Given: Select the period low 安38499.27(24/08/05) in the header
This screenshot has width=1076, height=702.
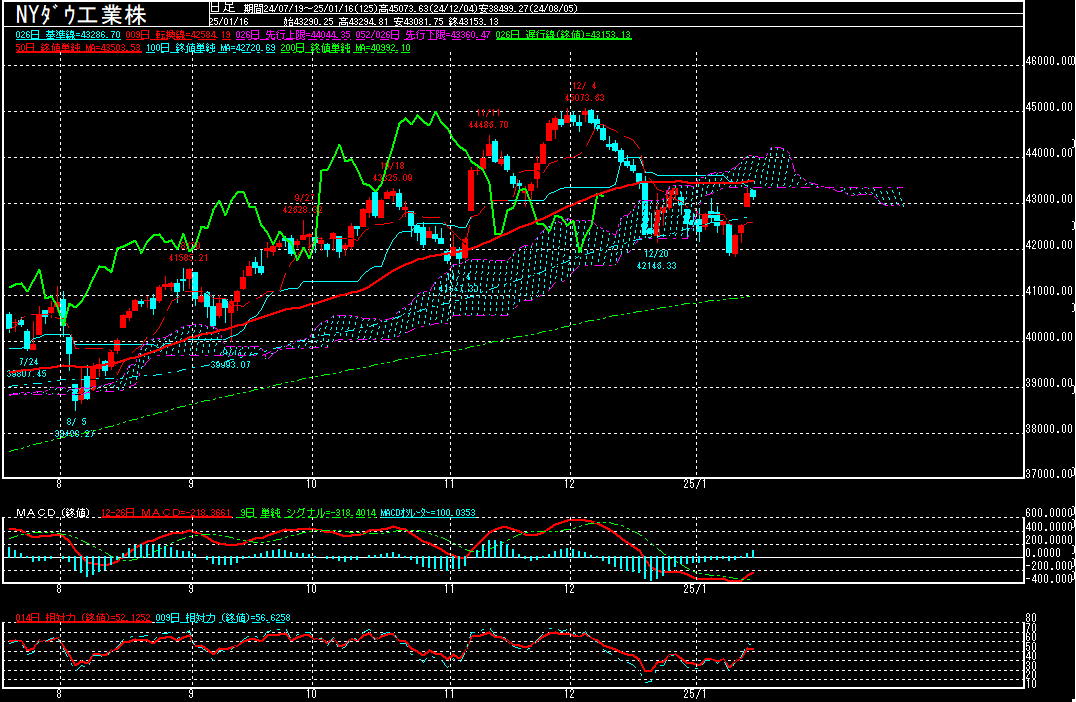Looking at the screenshot, I should (x=530, y=8).
